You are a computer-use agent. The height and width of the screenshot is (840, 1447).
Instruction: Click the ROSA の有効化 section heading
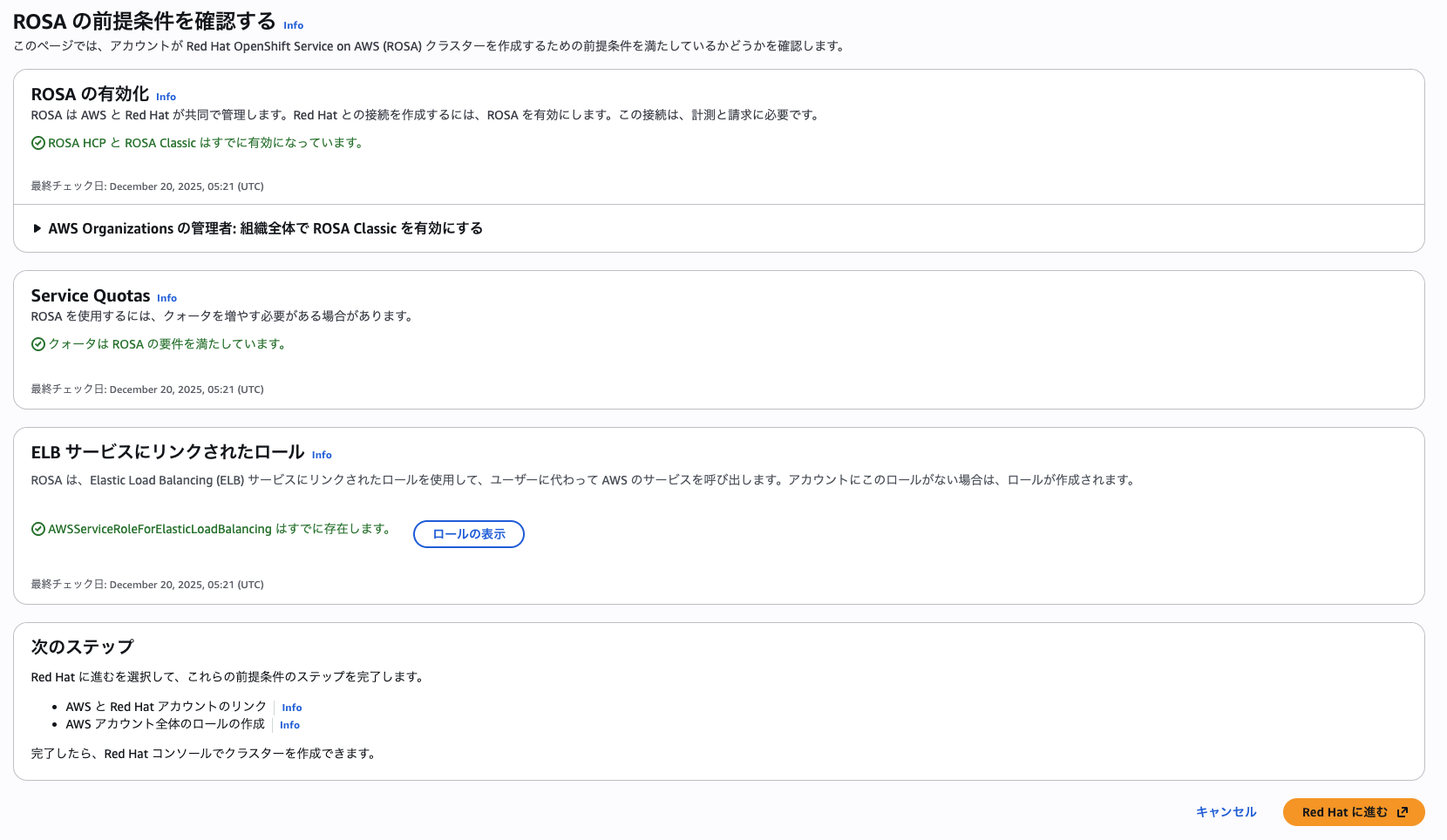coord(90,94)
